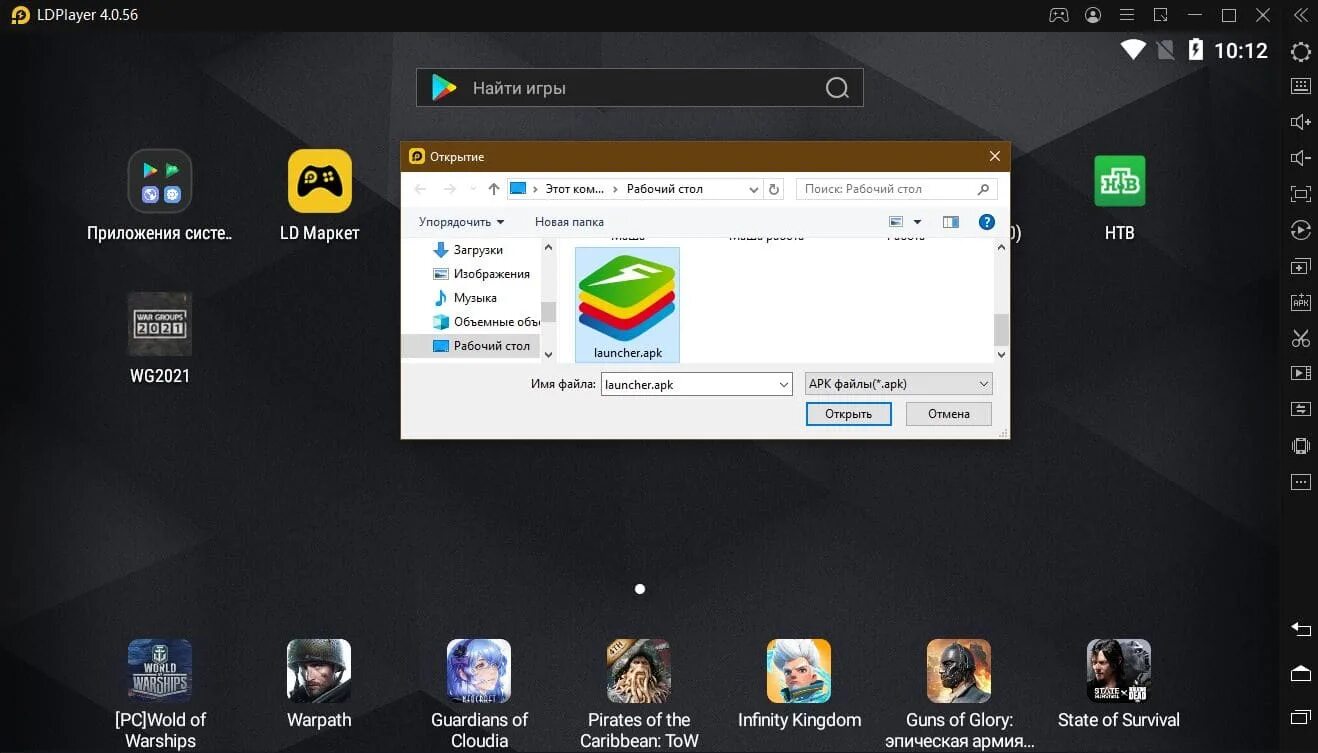
Task: Click the volume down sidebar icon
Action: (1300, 158)
